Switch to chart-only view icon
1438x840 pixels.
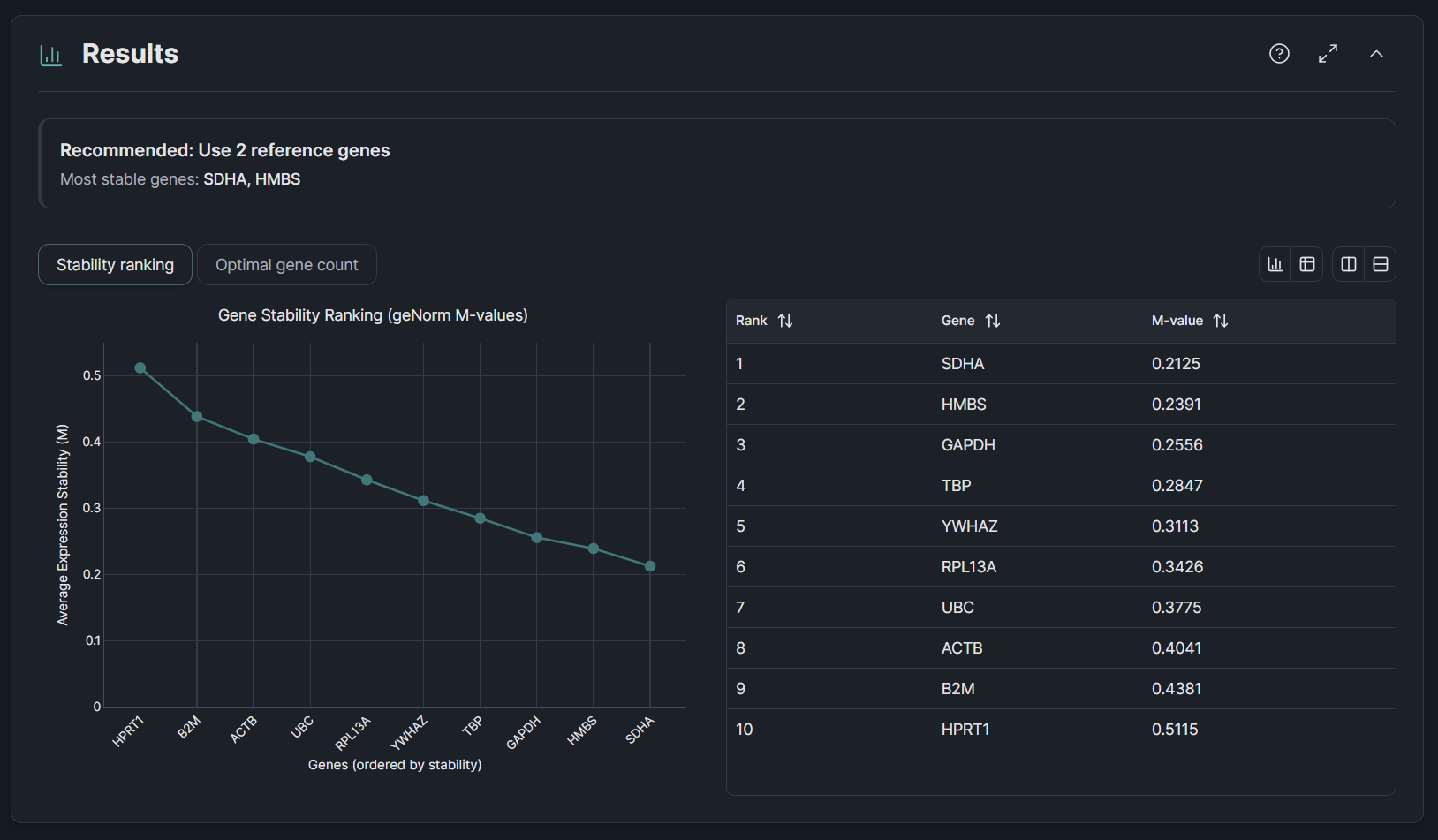coord(1275,263)
